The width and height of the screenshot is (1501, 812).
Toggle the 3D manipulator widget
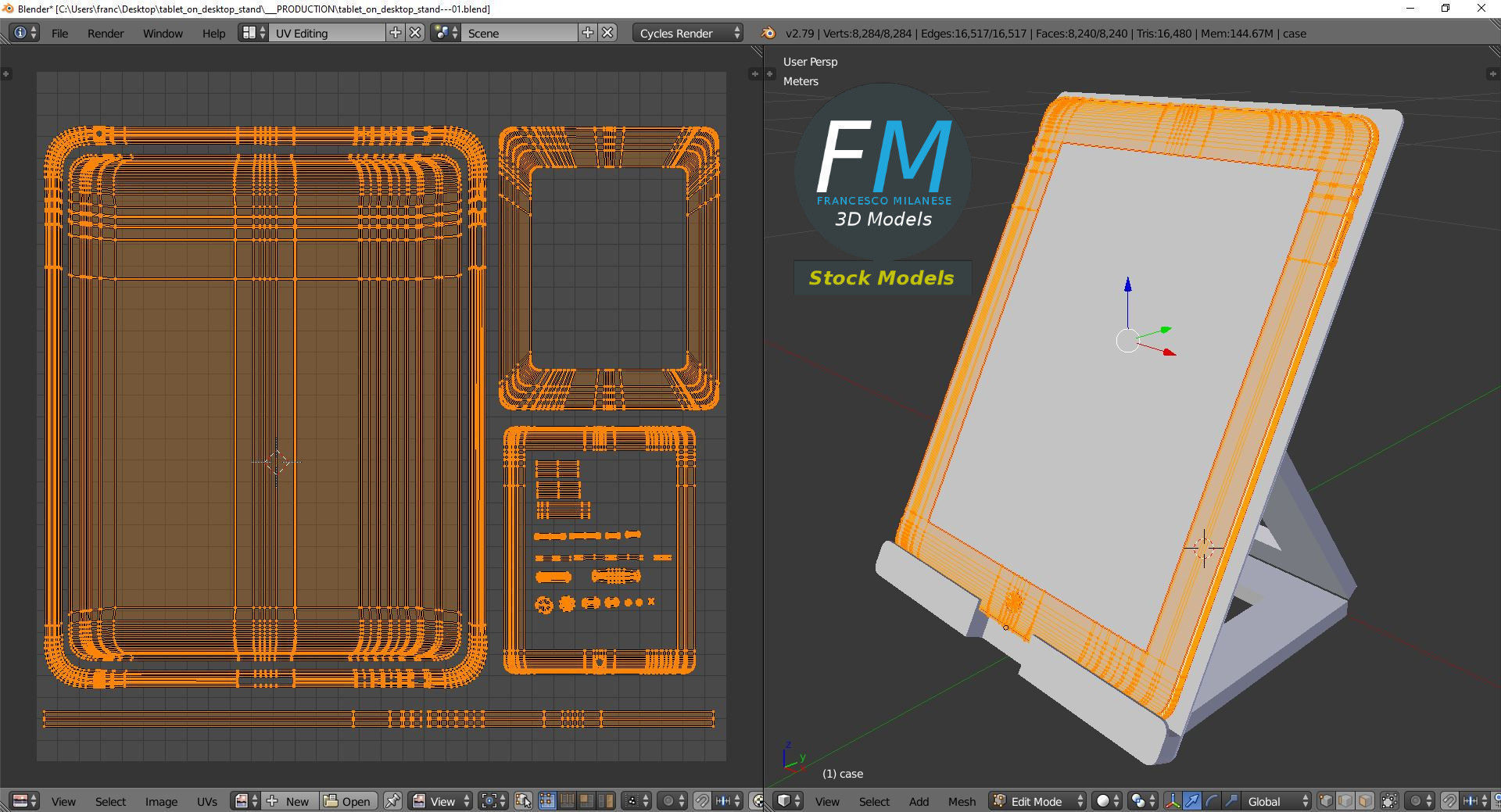[1173, 801]
